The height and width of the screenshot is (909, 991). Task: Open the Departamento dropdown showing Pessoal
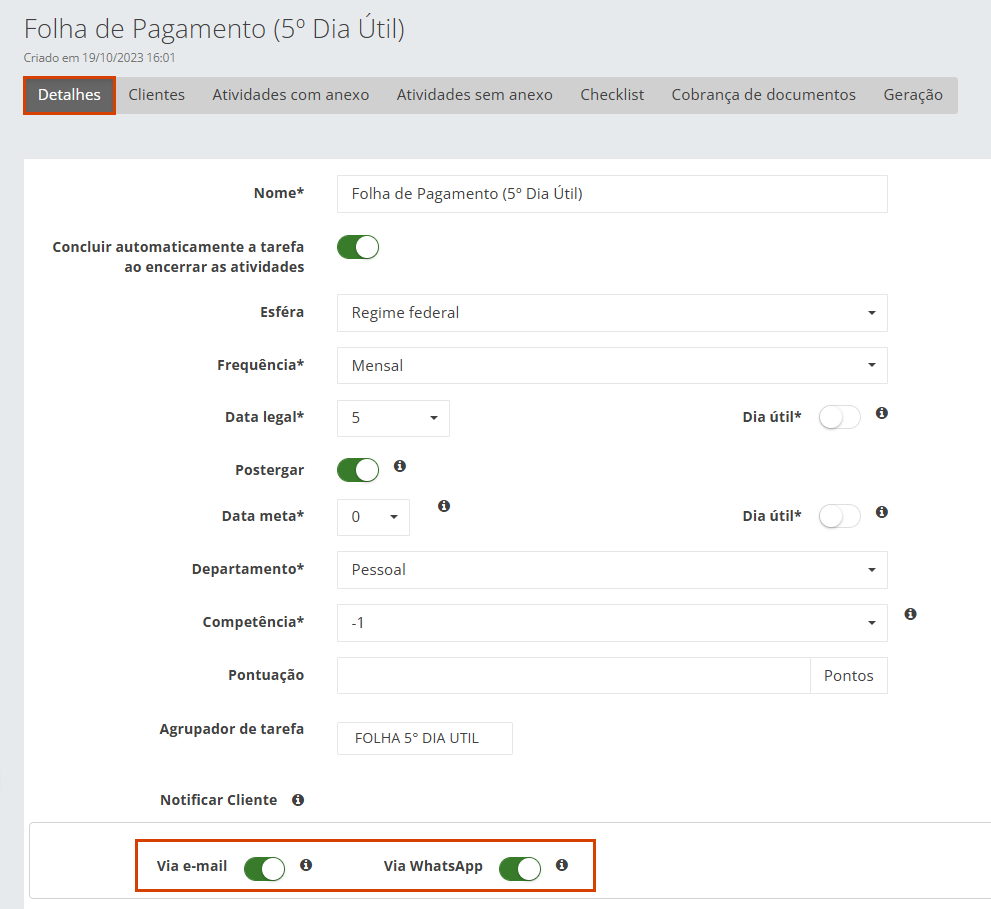(612, 570)
